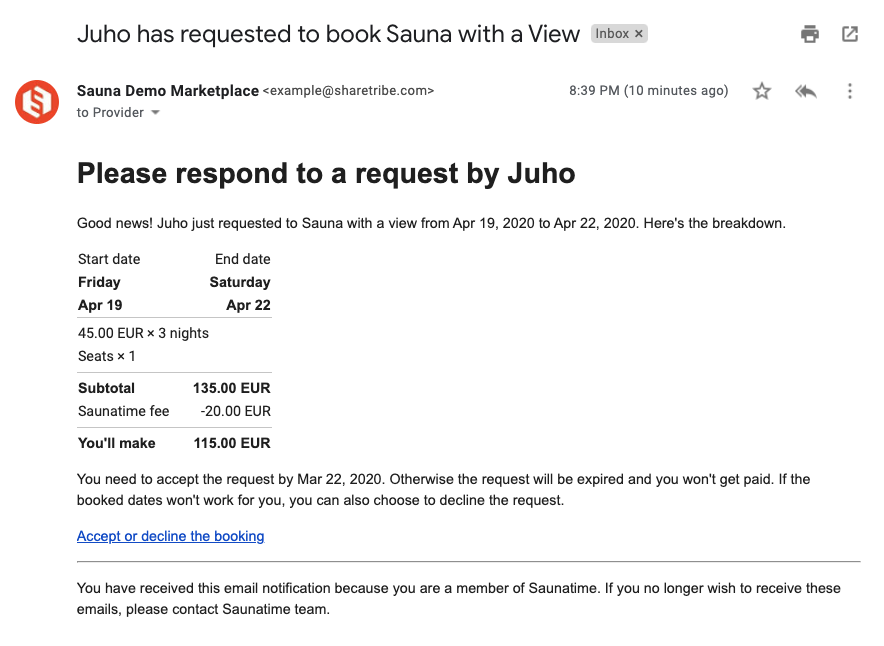Click the Sharetribe sender avatar logo
Image resolution: width=884 pixels, height=646 pixels.
click(x=37, y=102)
